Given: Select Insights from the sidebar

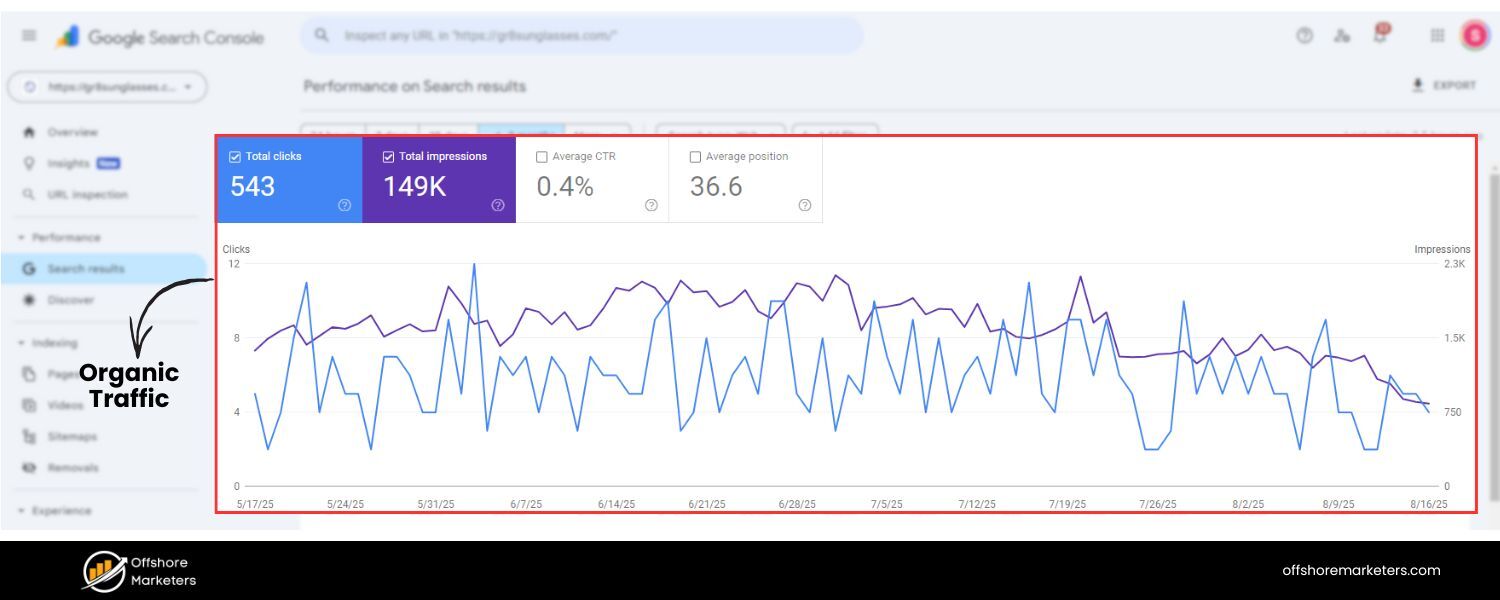Looking at the screenshot, I should (70, 163).
